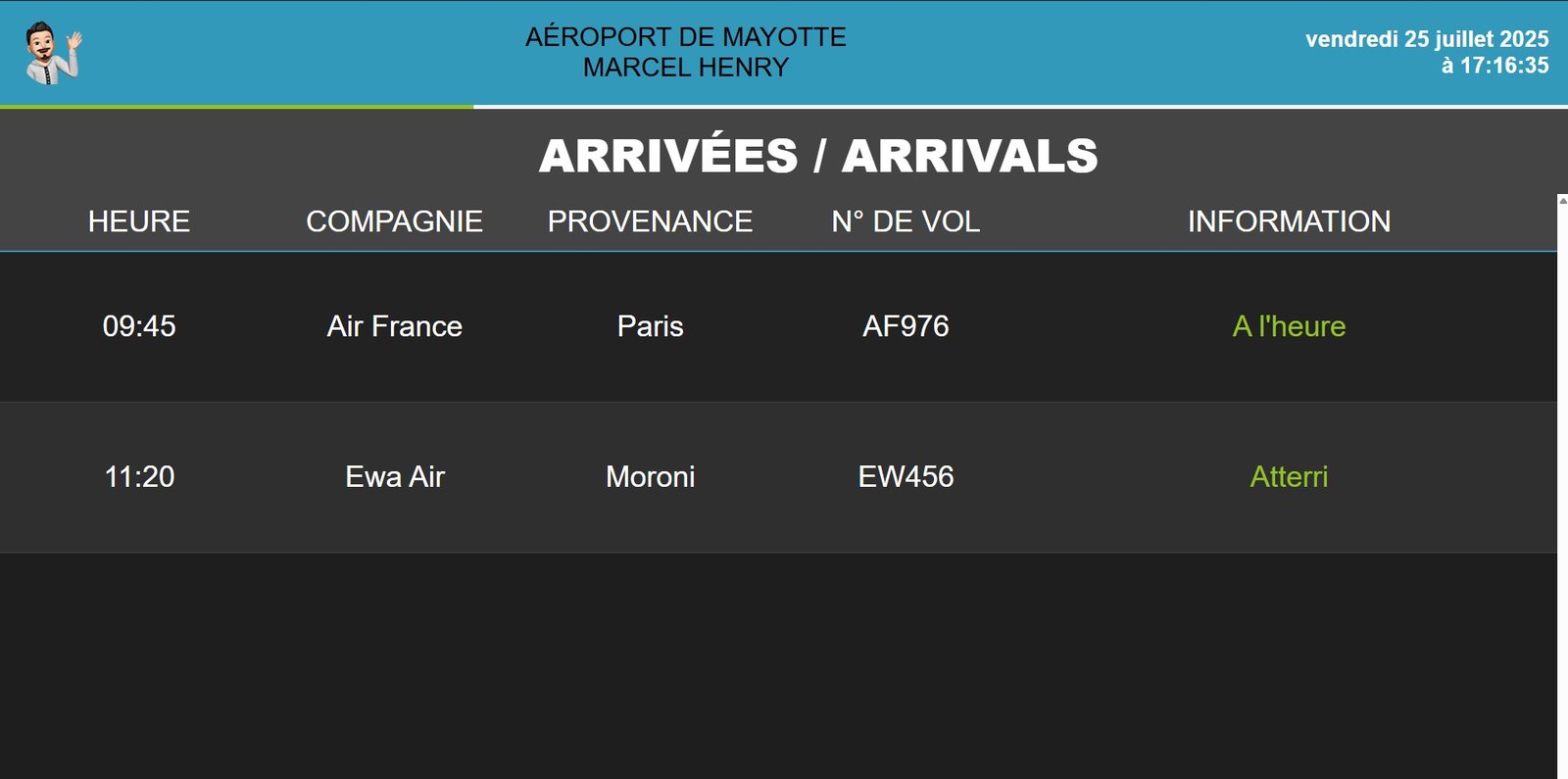Viewport: 1568px width, 779px height.
Task: Click the scrollbar up arrow
Action: [1562, 200]
